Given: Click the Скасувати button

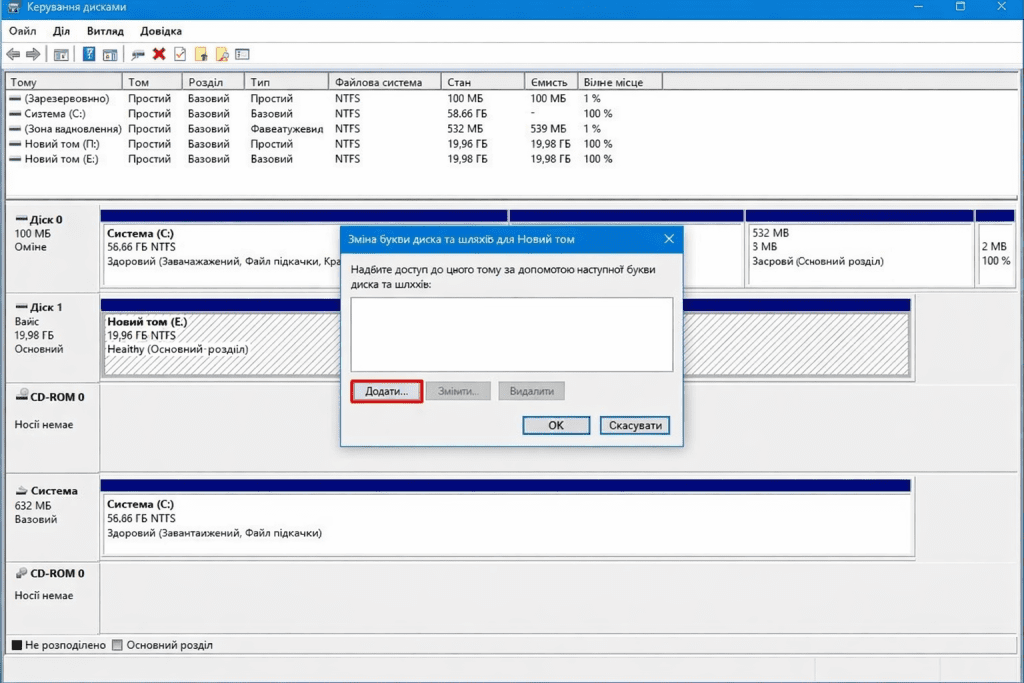Looking at the screenshot, I should point(635,425).
